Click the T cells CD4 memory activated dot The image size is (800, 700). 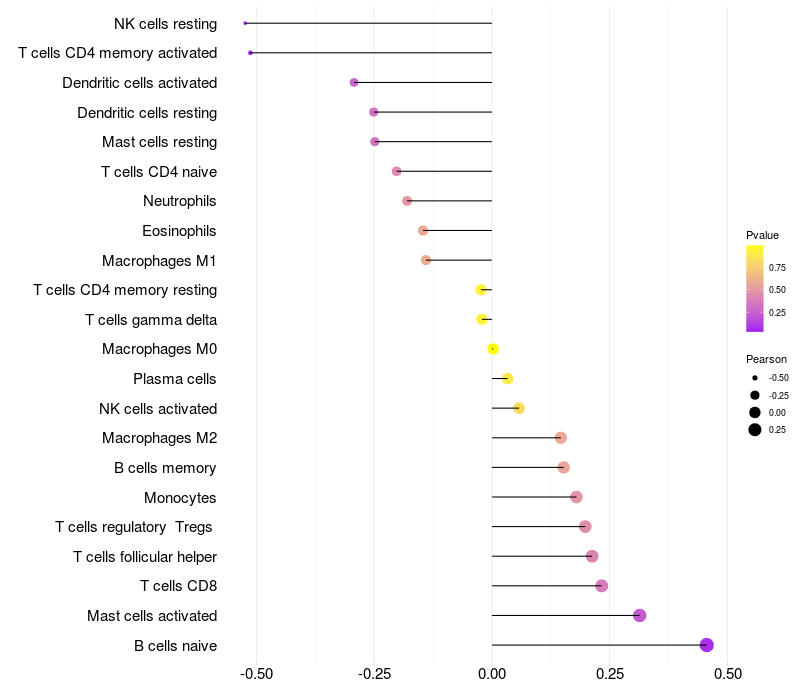coord(251,53)
